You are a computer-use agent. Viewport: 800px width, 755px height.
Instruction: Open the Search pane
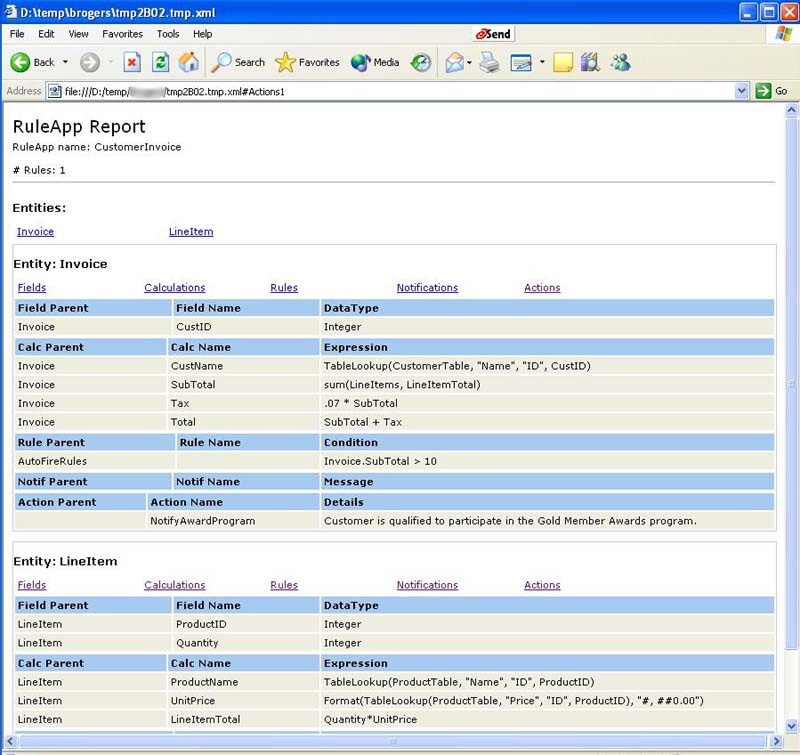tap(238, 62)
